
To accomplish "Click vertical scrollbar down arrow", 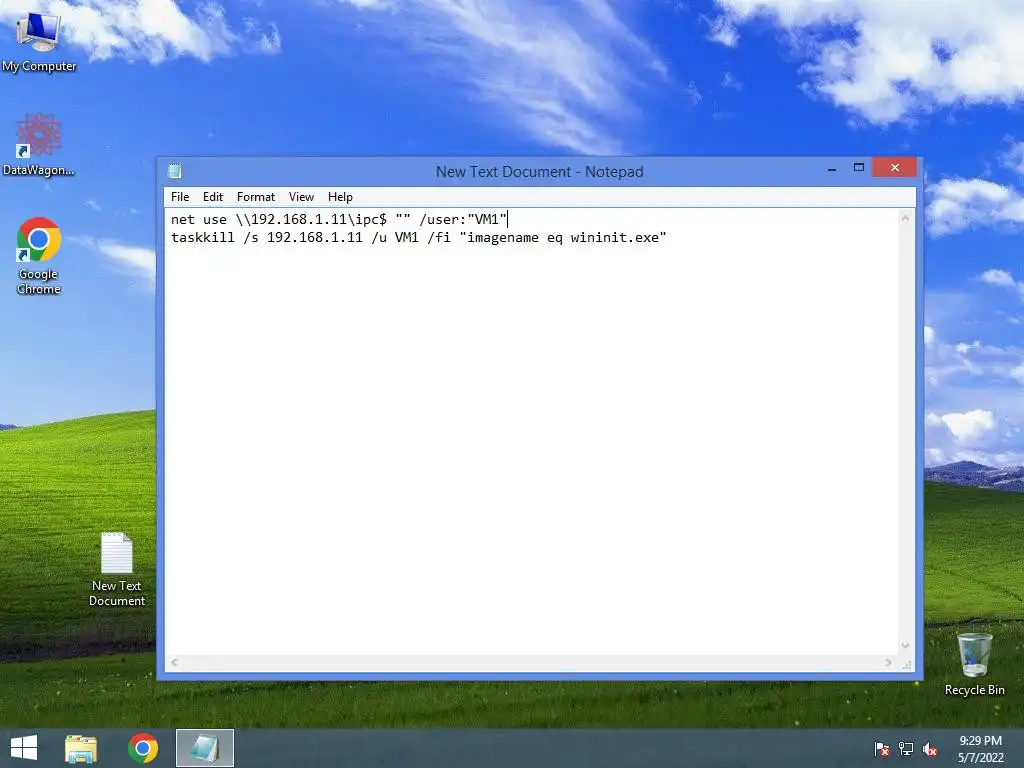I will click(x=905, y=645).
